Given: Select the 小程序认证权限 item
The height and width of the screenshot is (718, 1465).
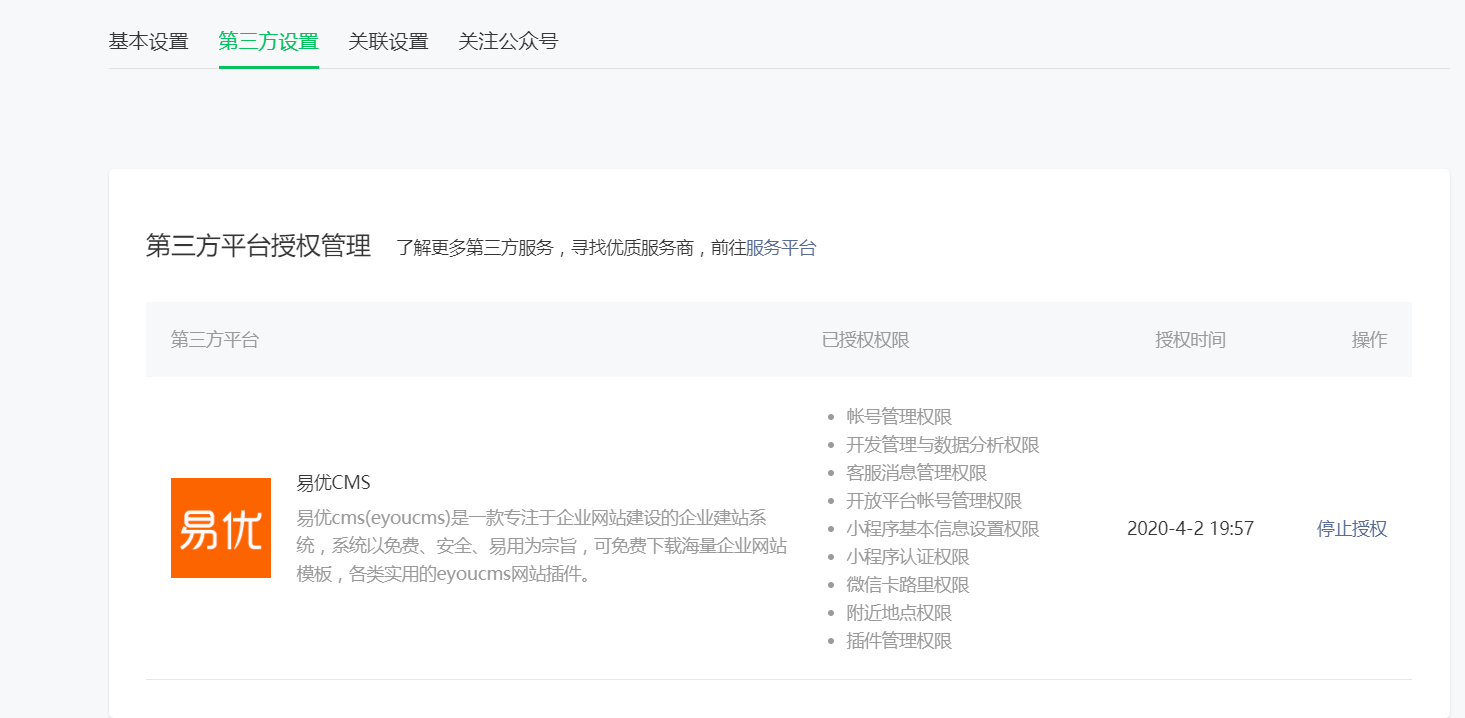Looking at the screenshot, I should tap(908, 557).
